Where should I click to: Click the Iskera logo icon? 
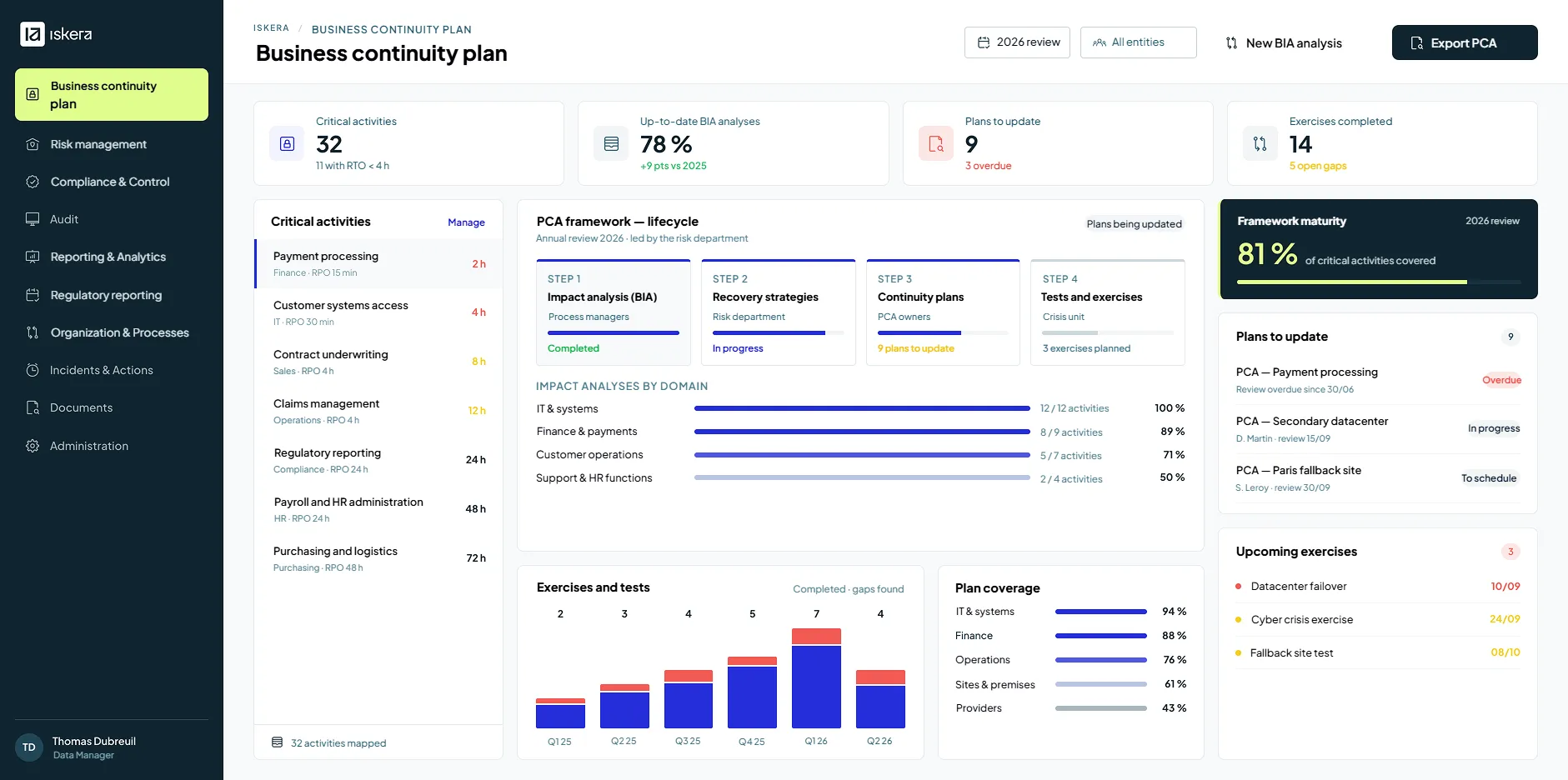[33, 34]
